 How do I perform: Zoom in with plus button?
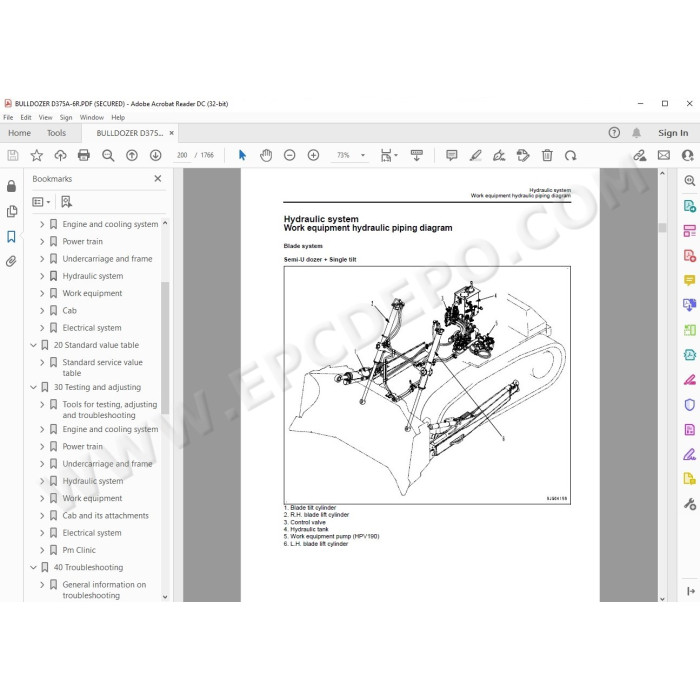313,155
